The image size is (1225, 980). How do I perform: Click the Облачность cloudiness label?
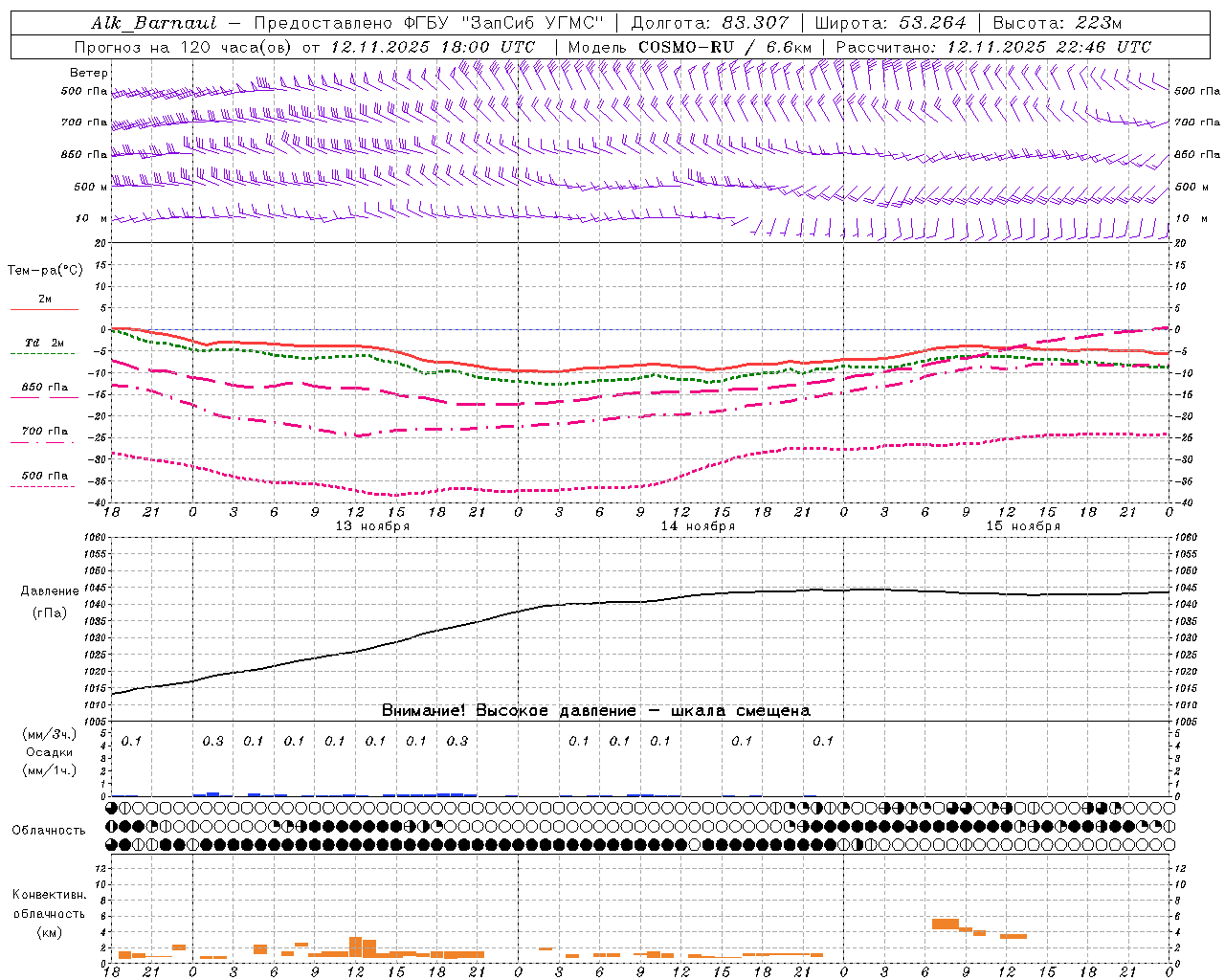tap(49, 831)
